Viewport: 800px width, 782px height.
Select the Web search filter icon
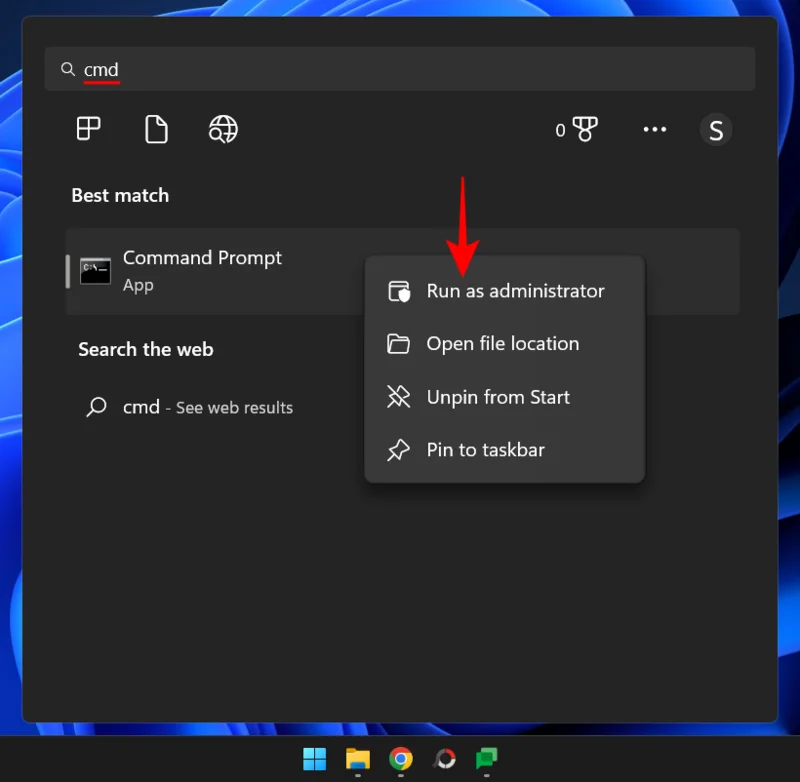222,129
